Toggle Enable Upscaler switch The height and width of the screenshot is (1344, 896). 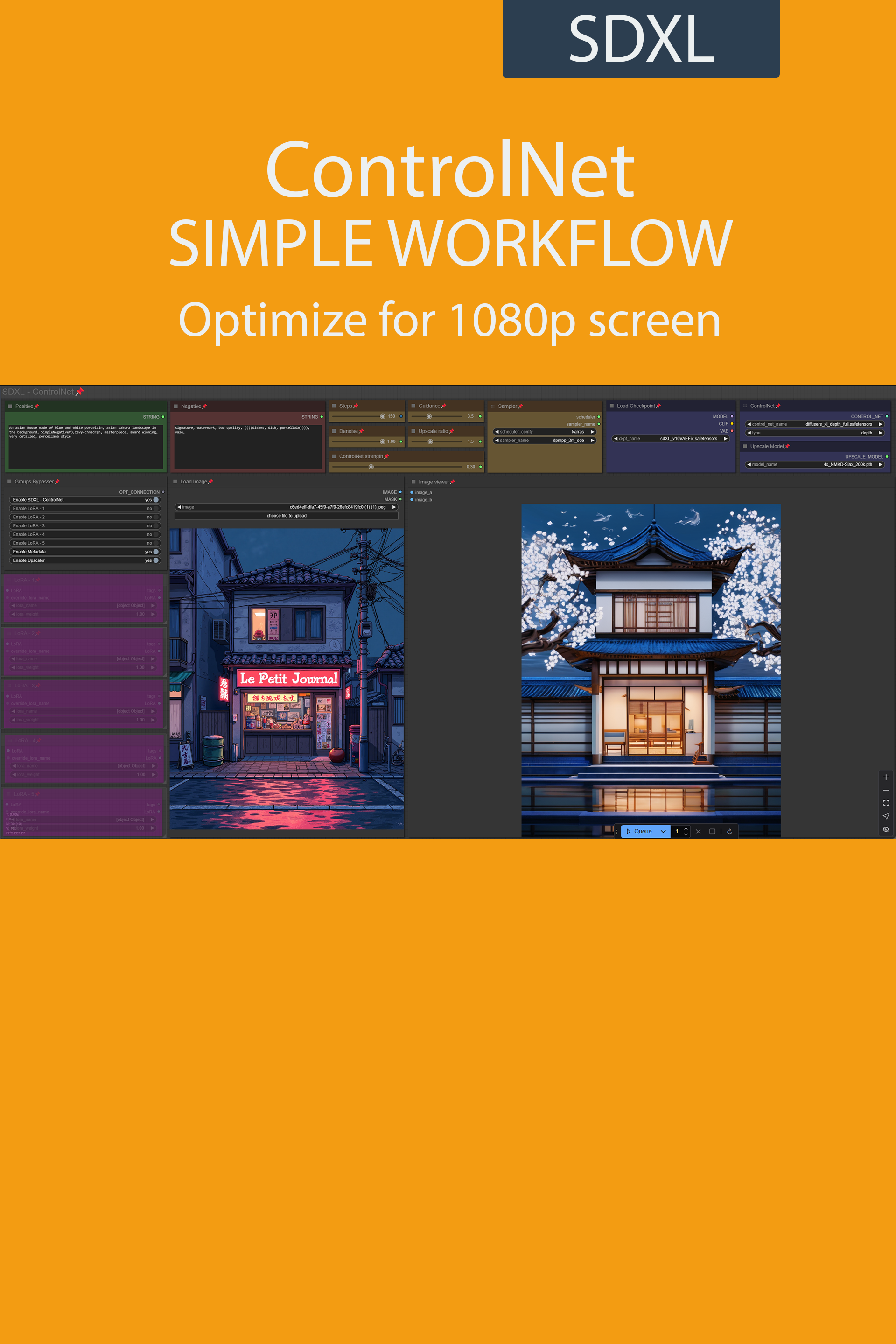coord(155,560)
